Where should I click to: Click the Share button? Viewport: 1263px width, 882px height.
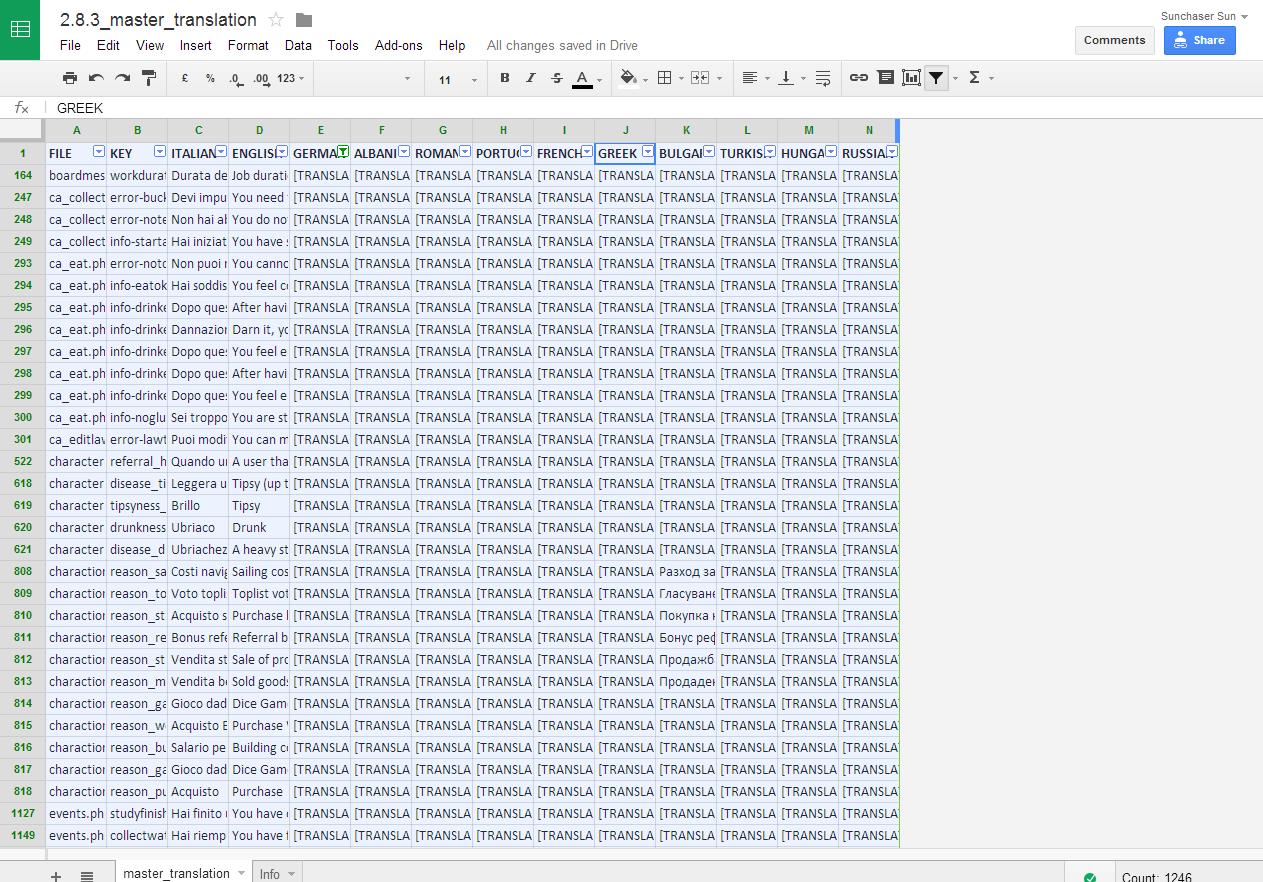point(1199,40)
